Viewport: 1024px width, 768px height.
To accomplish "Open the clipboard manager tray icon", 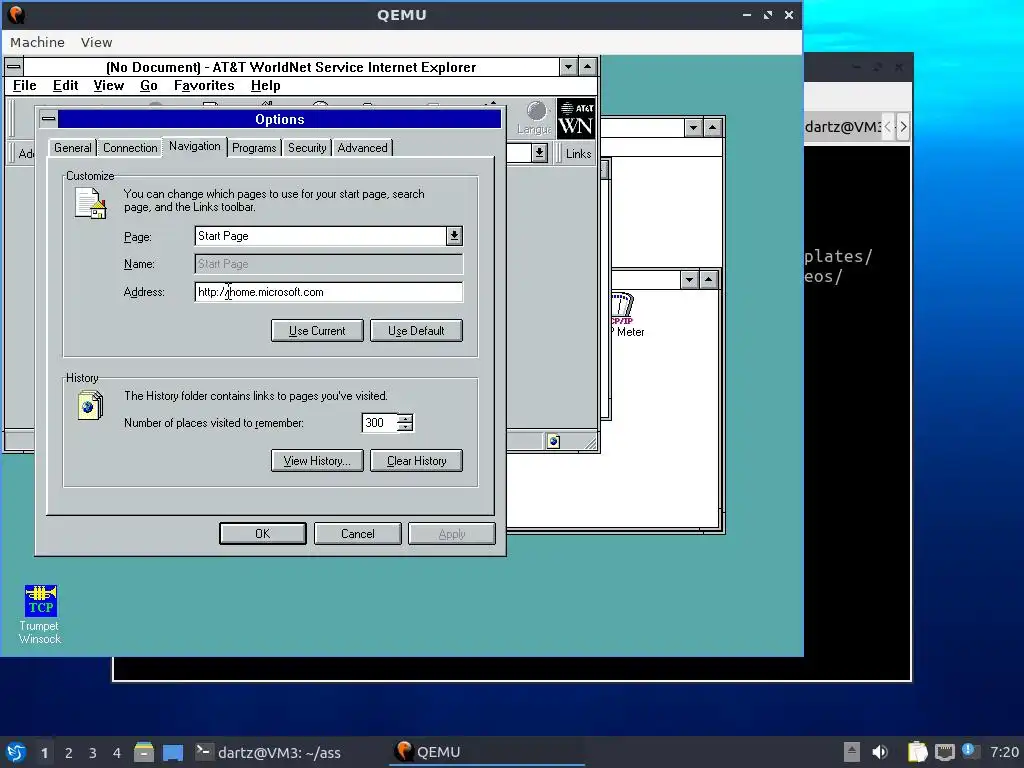I will coord(918,752).
